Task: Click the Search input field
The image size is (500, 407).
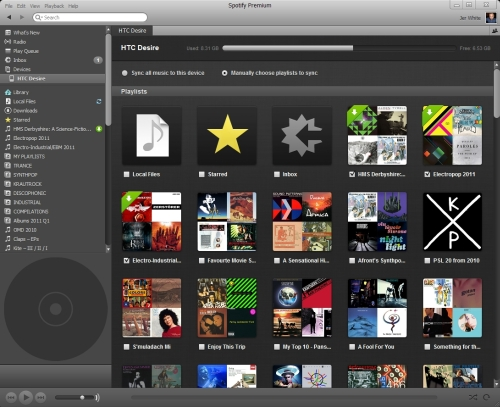Action: (90, 17)
